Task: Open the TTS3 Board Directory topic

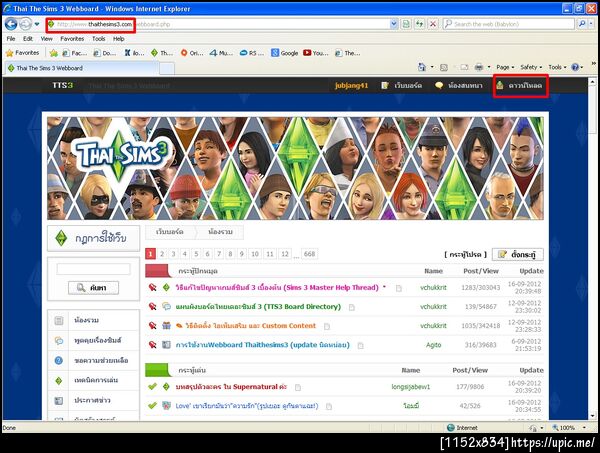Action: (x=258, y=306)
